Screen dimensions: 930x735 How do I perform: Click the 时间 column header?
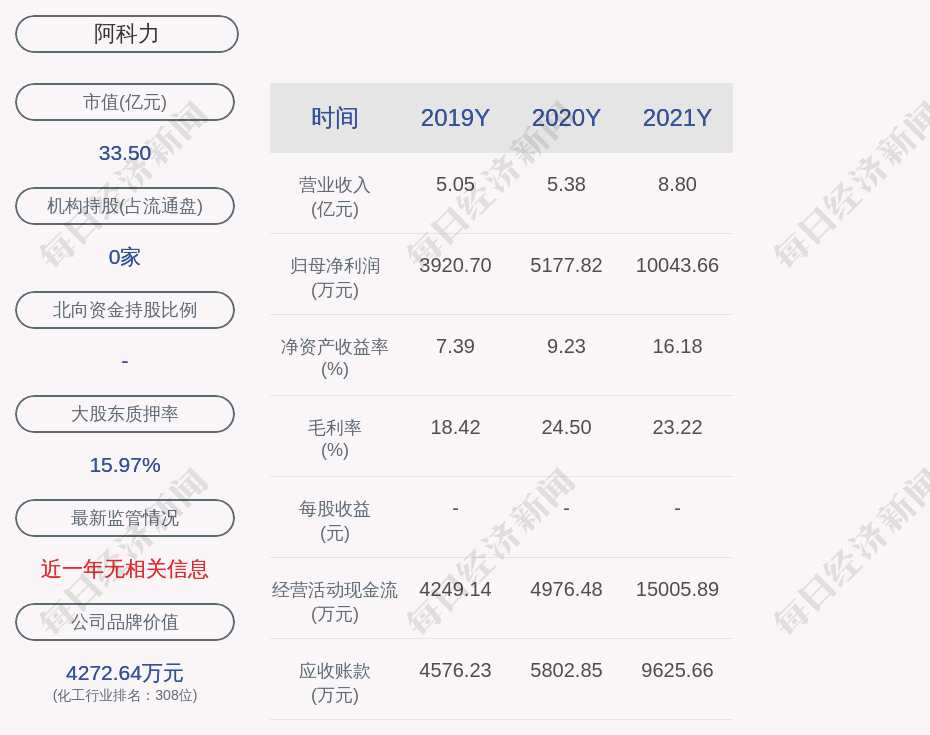(335, 118)
